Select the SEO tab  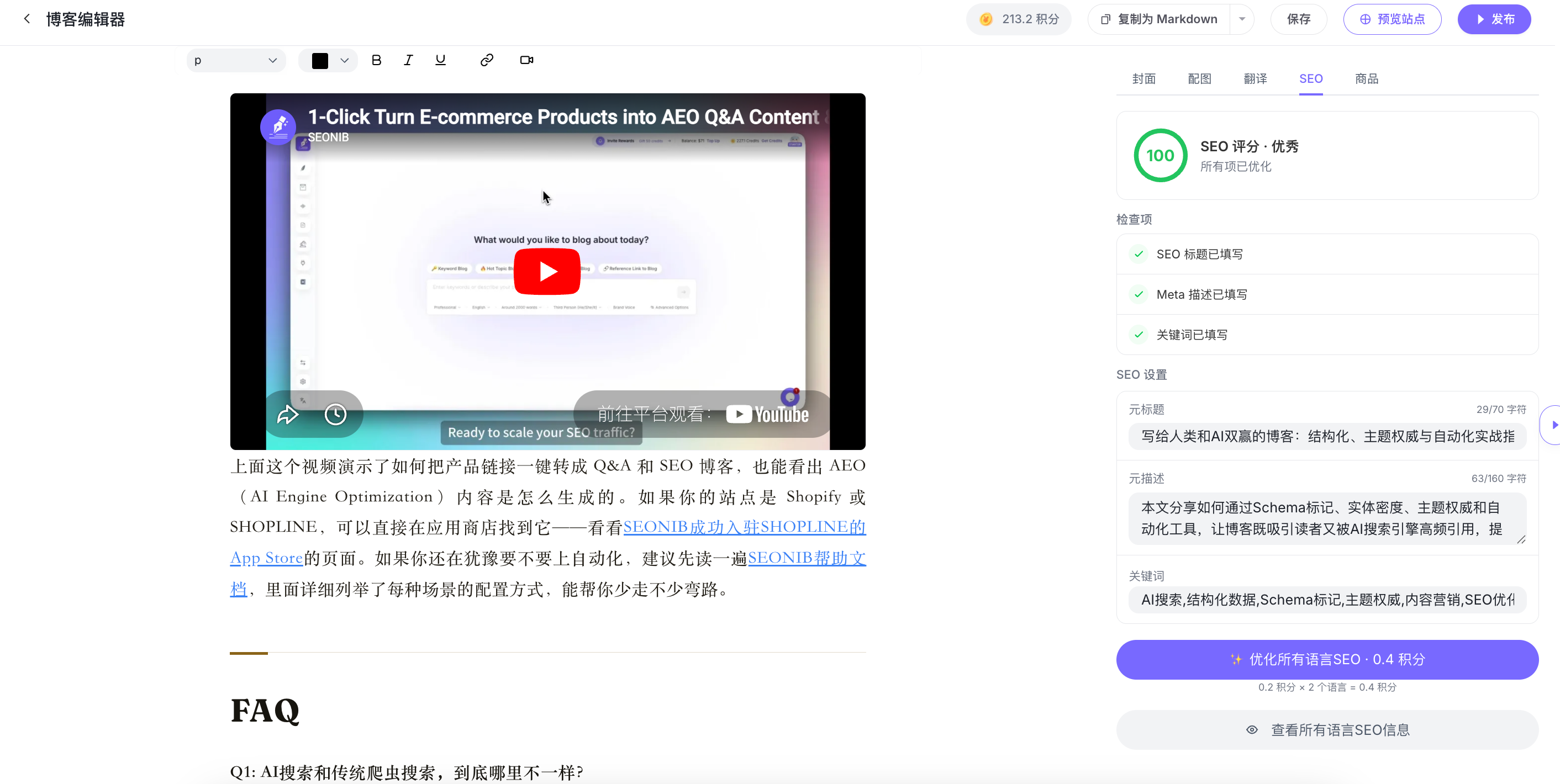tap(1310, 79)
